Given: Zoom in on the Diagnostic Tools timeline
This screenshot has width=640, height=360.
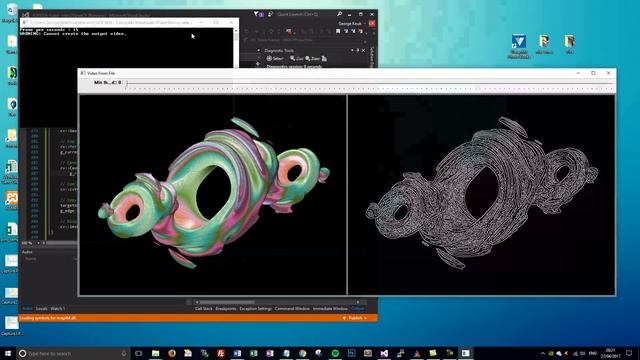Looking at the screenshot, I should click(x=296, y=59).
